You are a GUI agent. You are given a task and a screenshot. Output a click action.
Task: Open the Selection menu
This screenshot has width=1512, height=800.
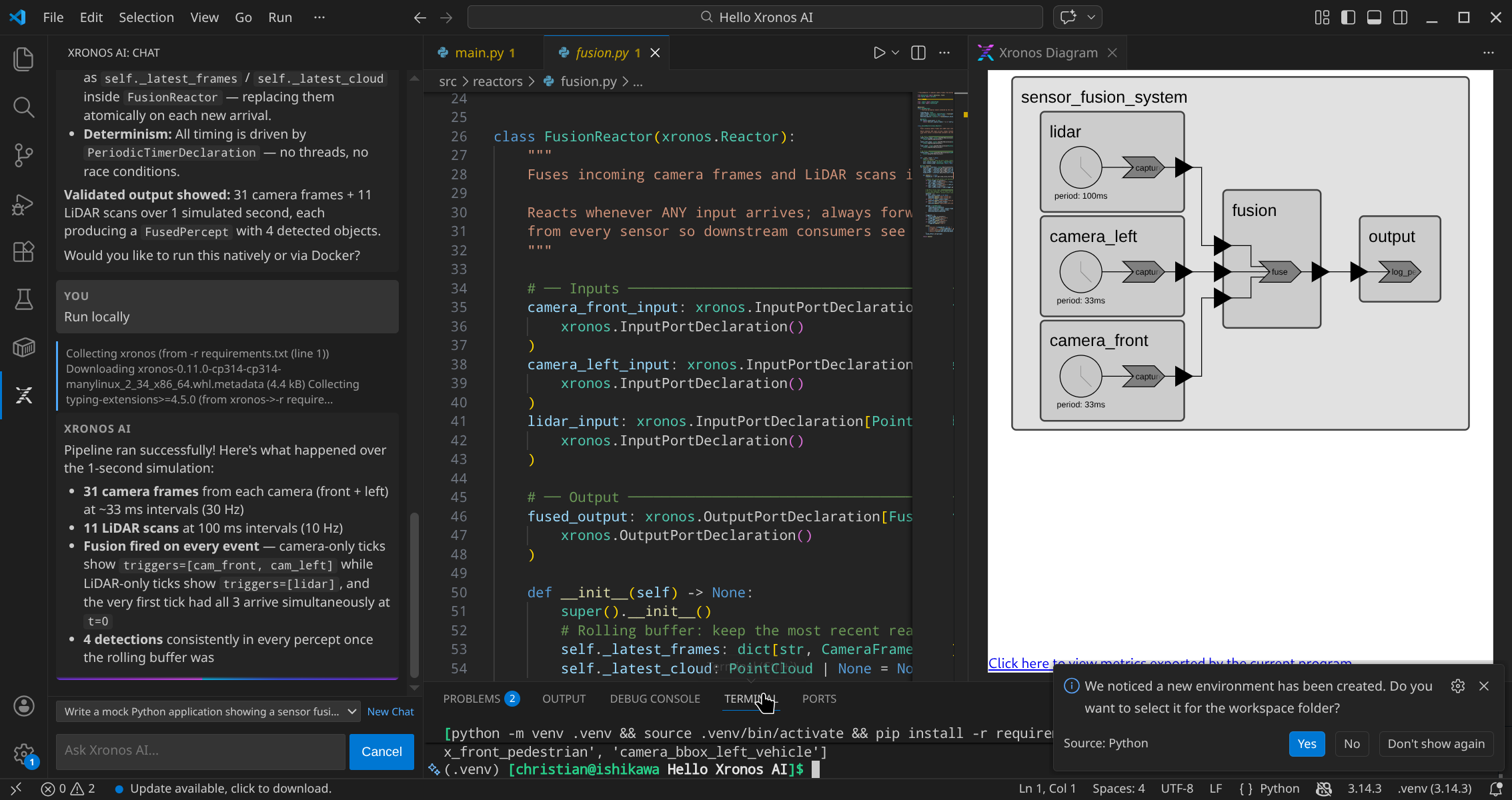146,17
